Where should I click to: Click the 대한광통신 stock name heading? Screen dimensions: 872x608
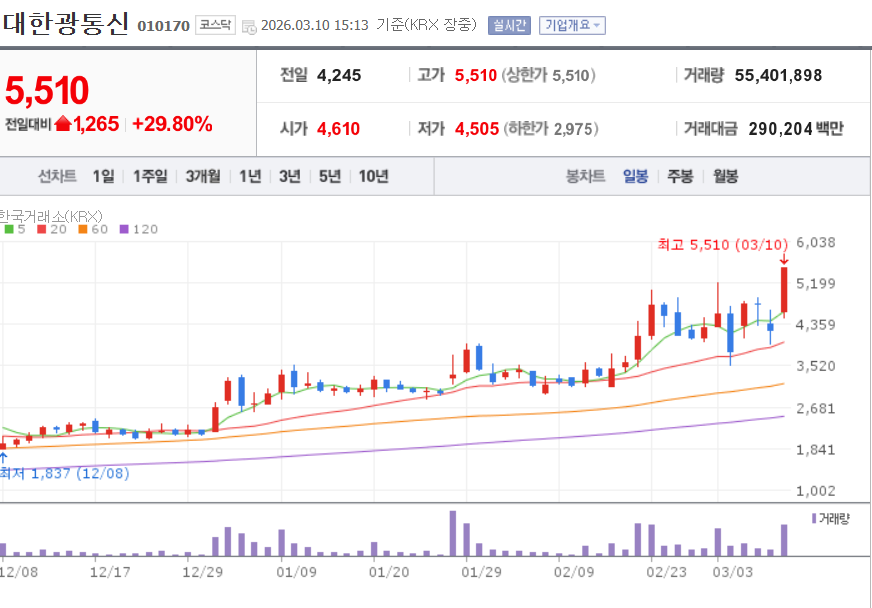click(x=66, y=24)
